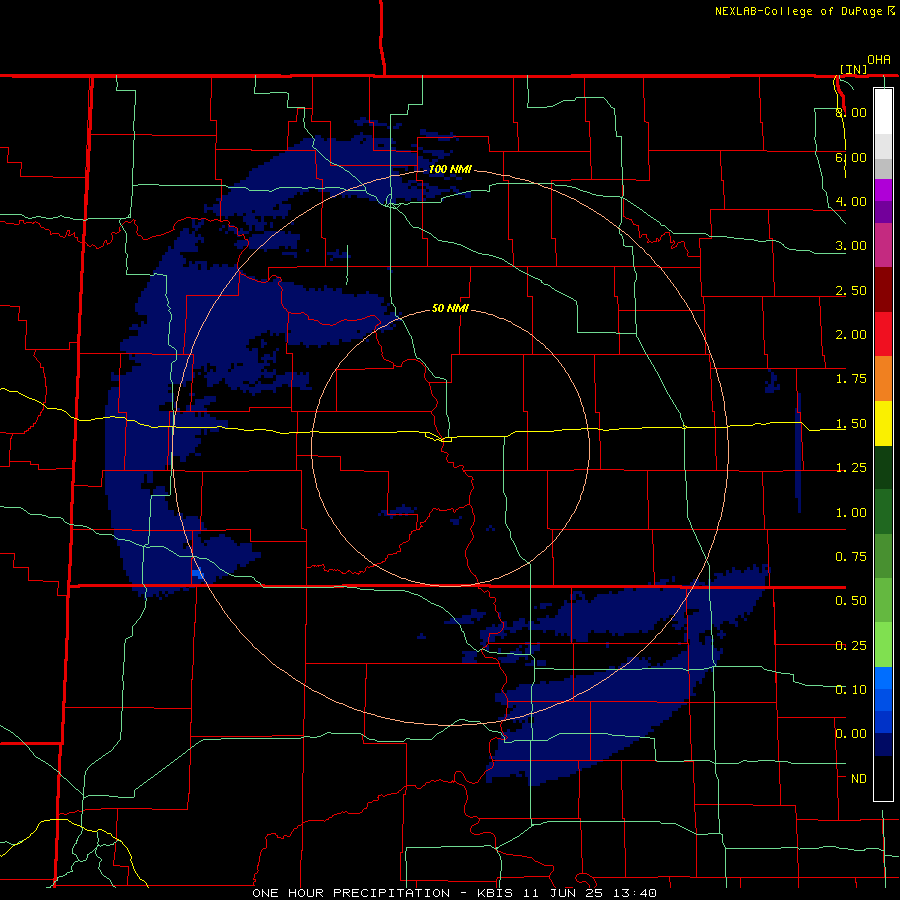
Task: Click the 50 NMI range ring label
Action: pos(450,308)
